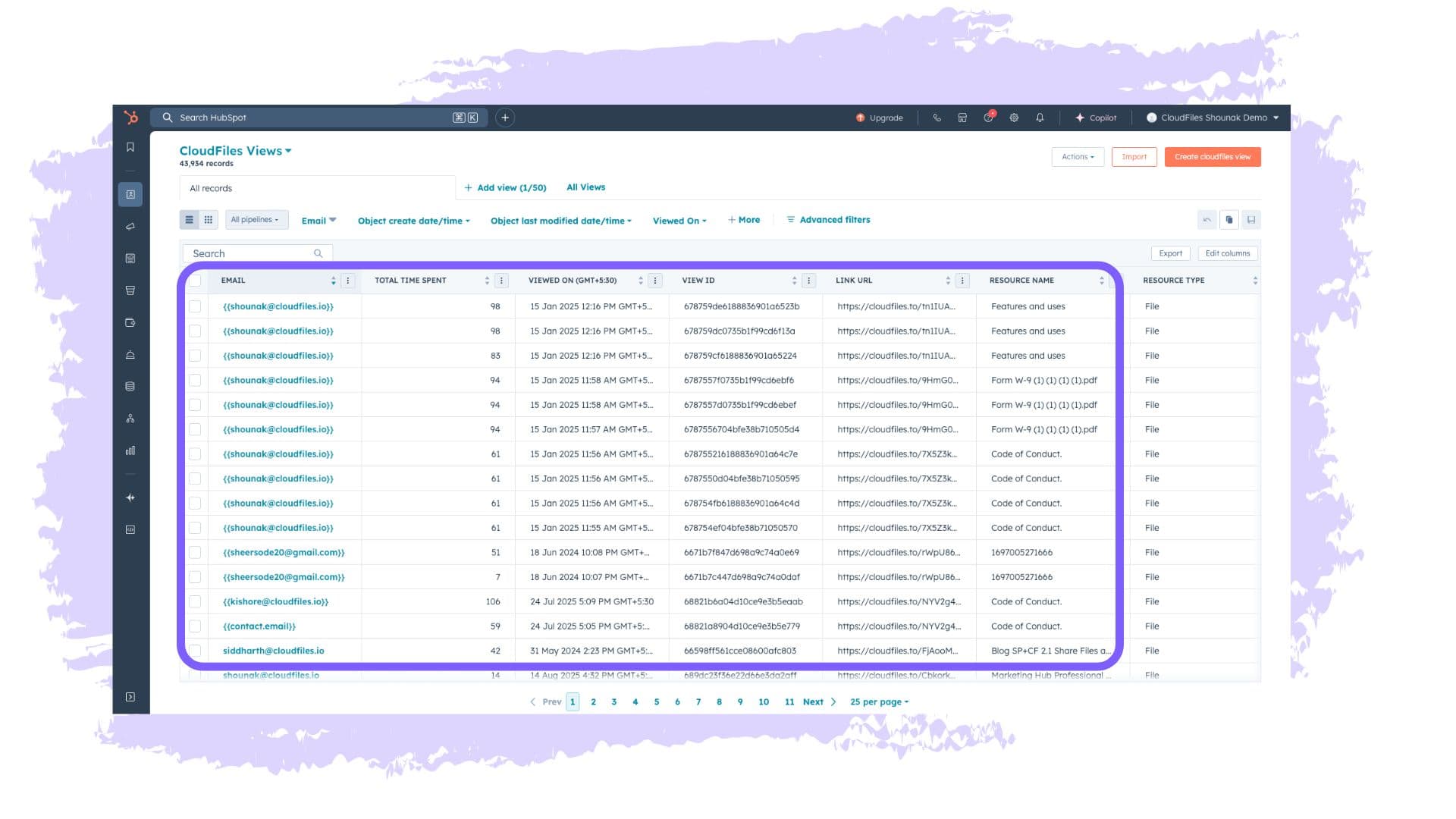1456x819 pixels.
Task: Open the 25 per page dropdown
Action: pyautogui.click(x=877, y=701)
